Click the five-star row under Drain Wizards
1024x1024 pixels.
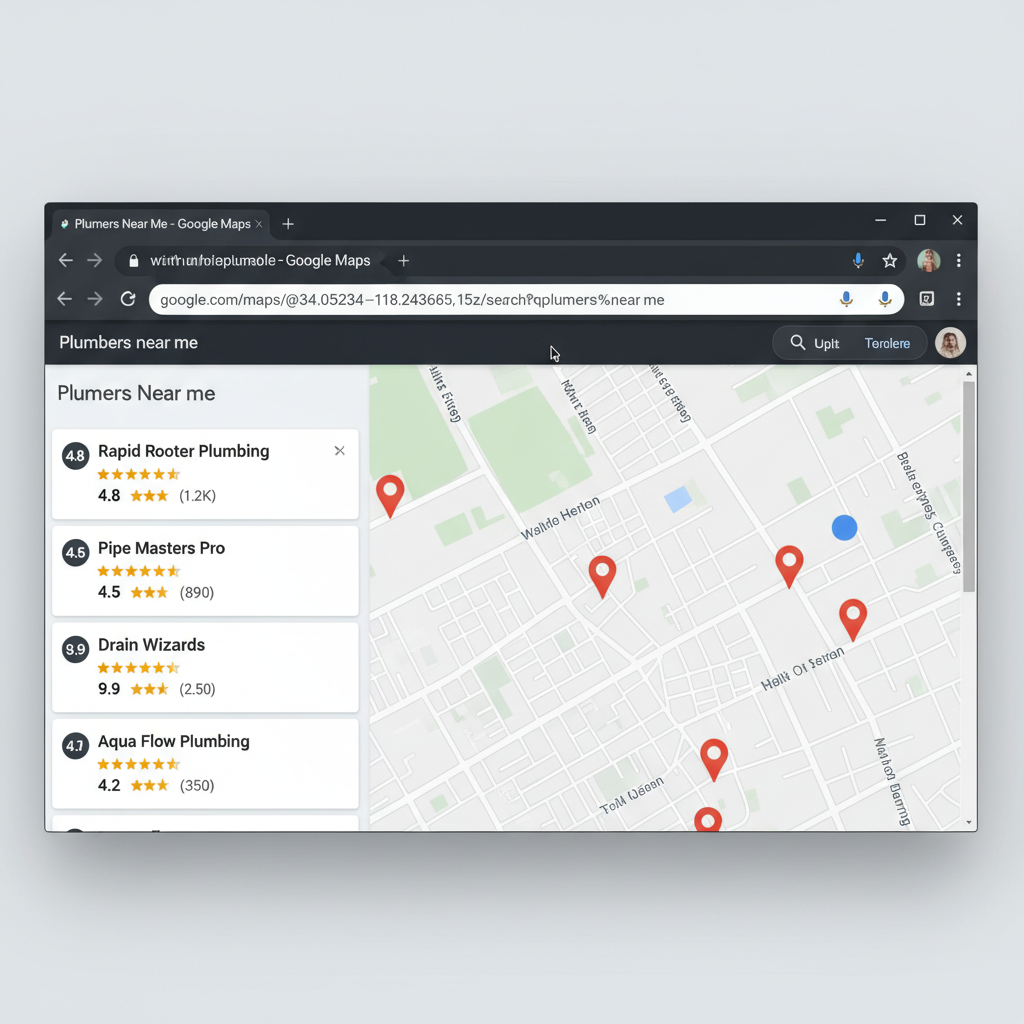138,667
